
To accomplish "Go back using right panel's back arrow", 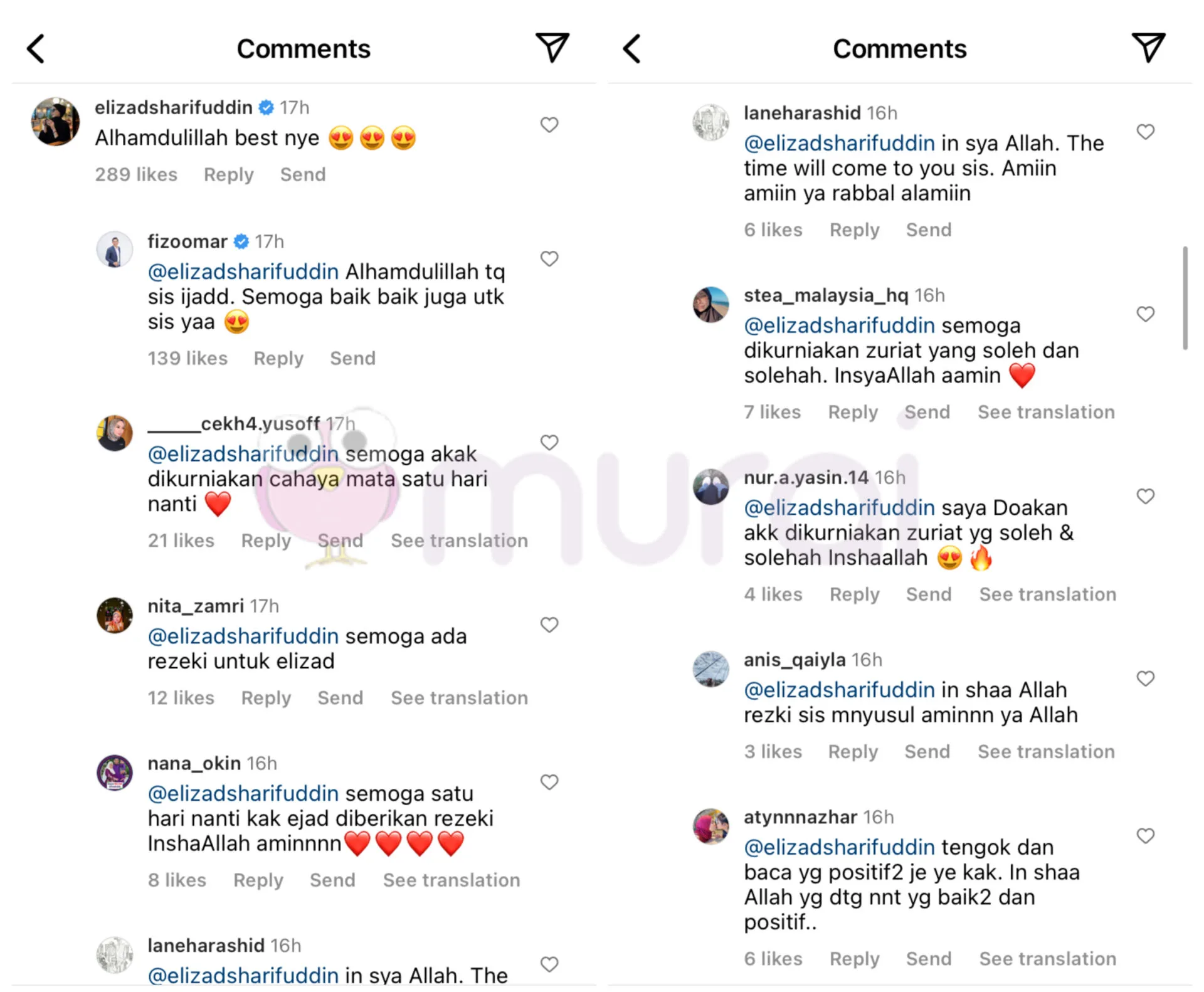I will pyautogui.click(x=632, y=48).
